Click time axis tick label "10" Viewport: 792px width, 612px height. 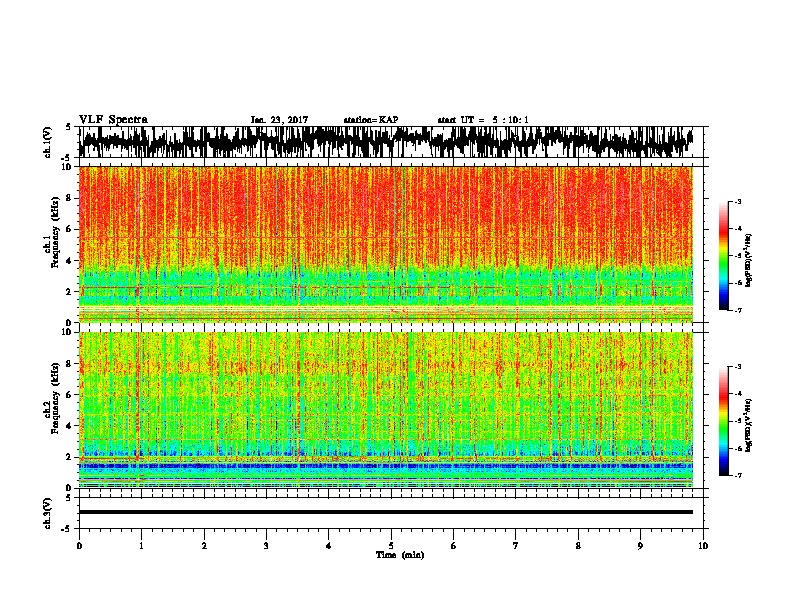[703, 545]
